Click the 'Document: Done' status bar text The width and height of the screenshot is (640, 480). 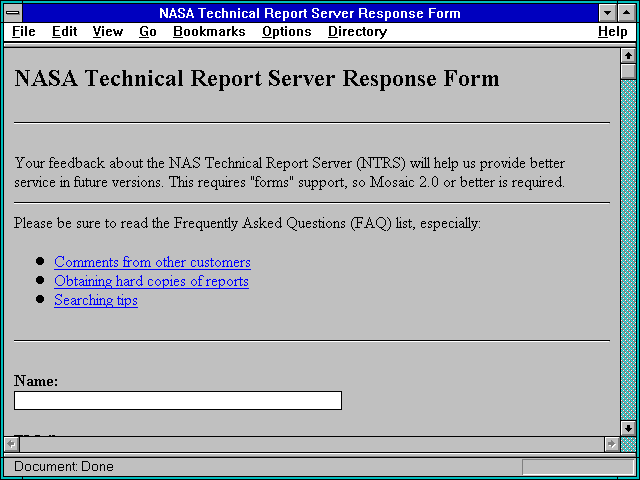click(64, 467)
